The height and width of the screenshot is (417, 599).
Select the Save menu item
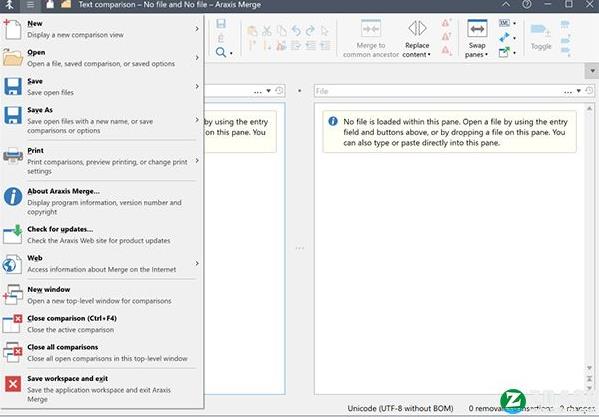(x=101, y=87)
